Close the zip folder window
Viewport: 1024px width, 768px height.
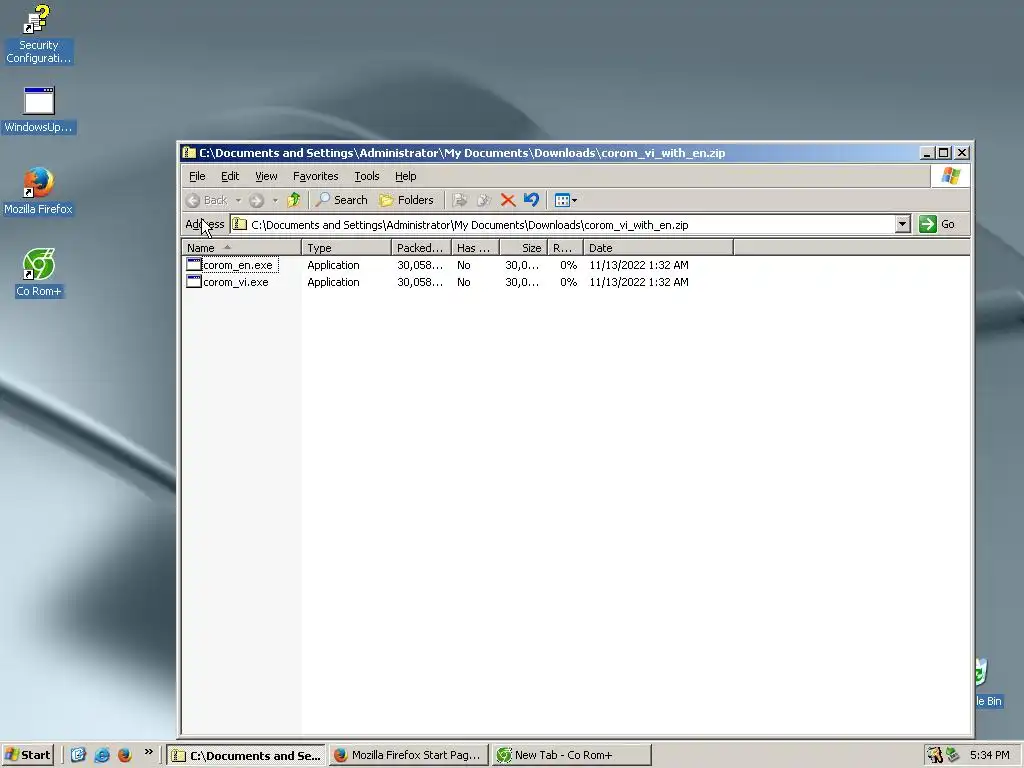[x=962, y=153]
